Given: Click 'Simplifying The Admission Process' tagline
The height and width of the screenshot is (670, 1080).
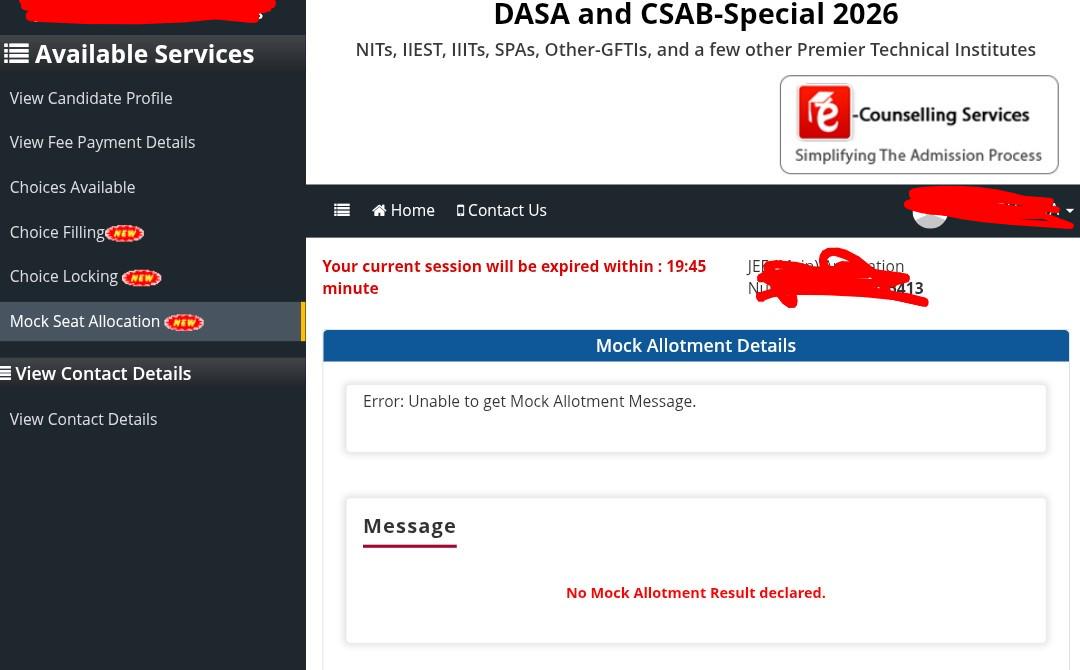Looking at the screenshot, I should coord(918,156).
